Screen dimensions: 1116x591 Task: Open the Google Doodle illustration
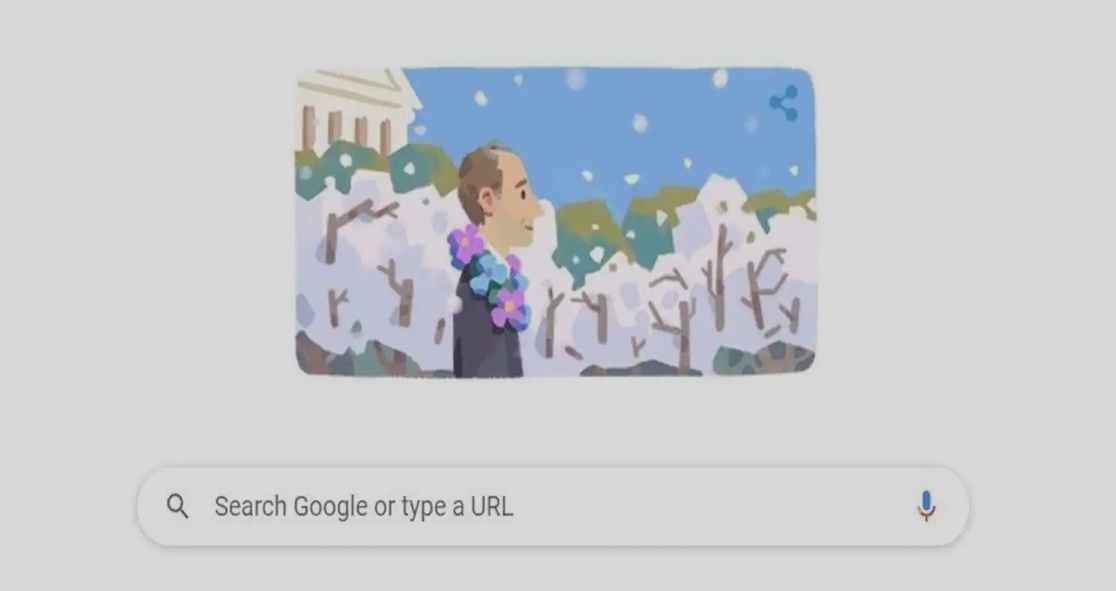click(x=556, y=222)
